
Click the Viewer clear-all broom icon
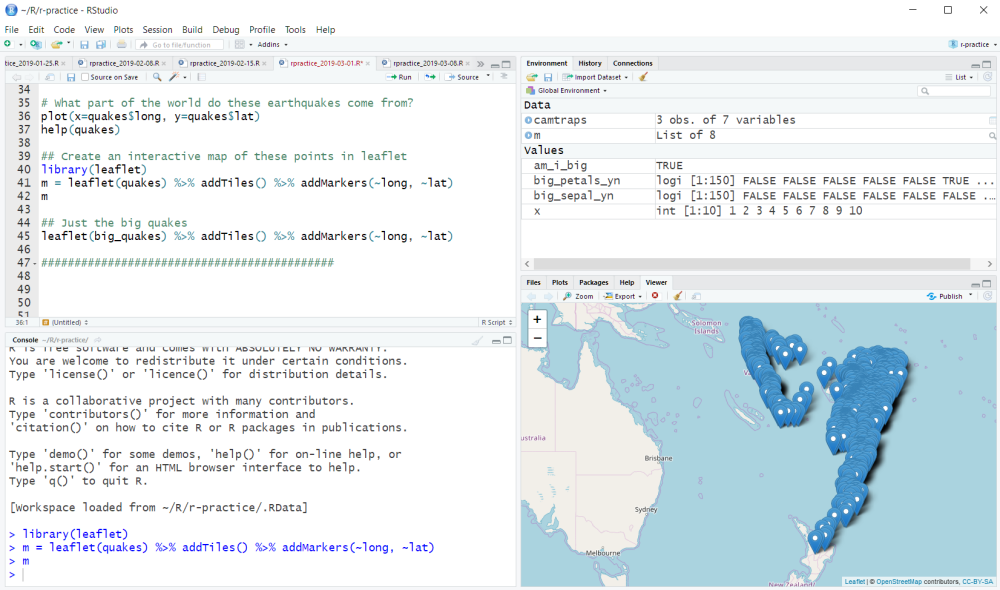pyautogui.click(x=677, y=296)
